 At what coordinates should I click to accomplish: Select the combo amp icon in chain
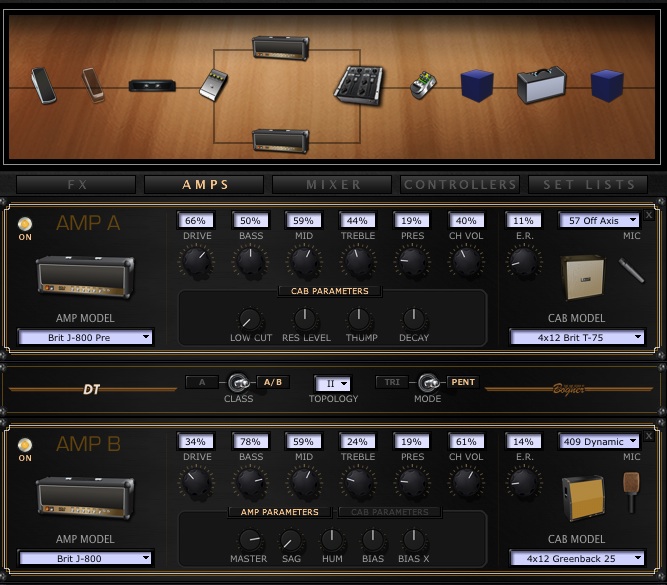click(x=541, y=87)
